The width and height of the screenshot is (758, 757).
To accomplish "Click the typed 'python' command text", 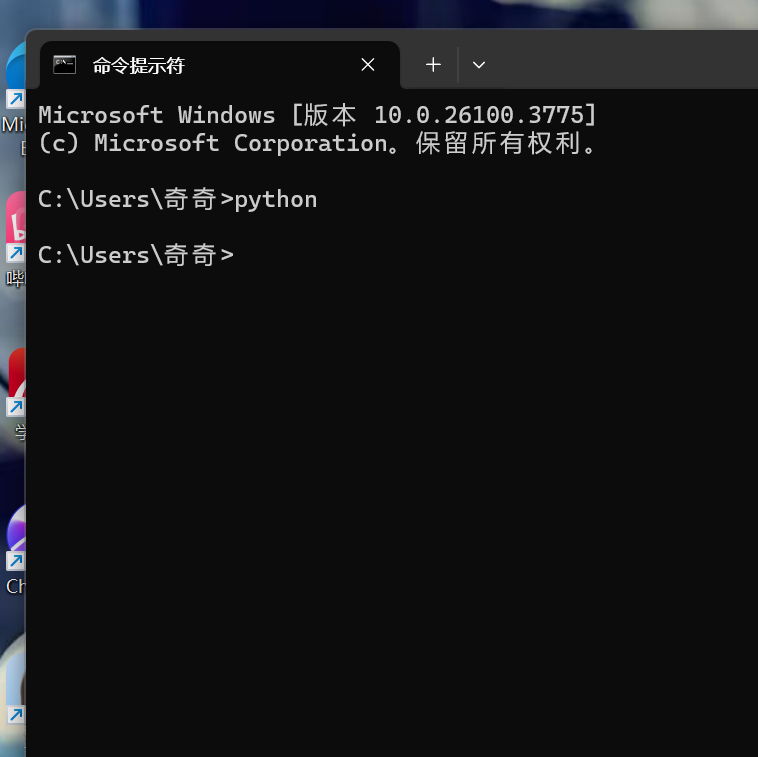I will click(276, 200).
